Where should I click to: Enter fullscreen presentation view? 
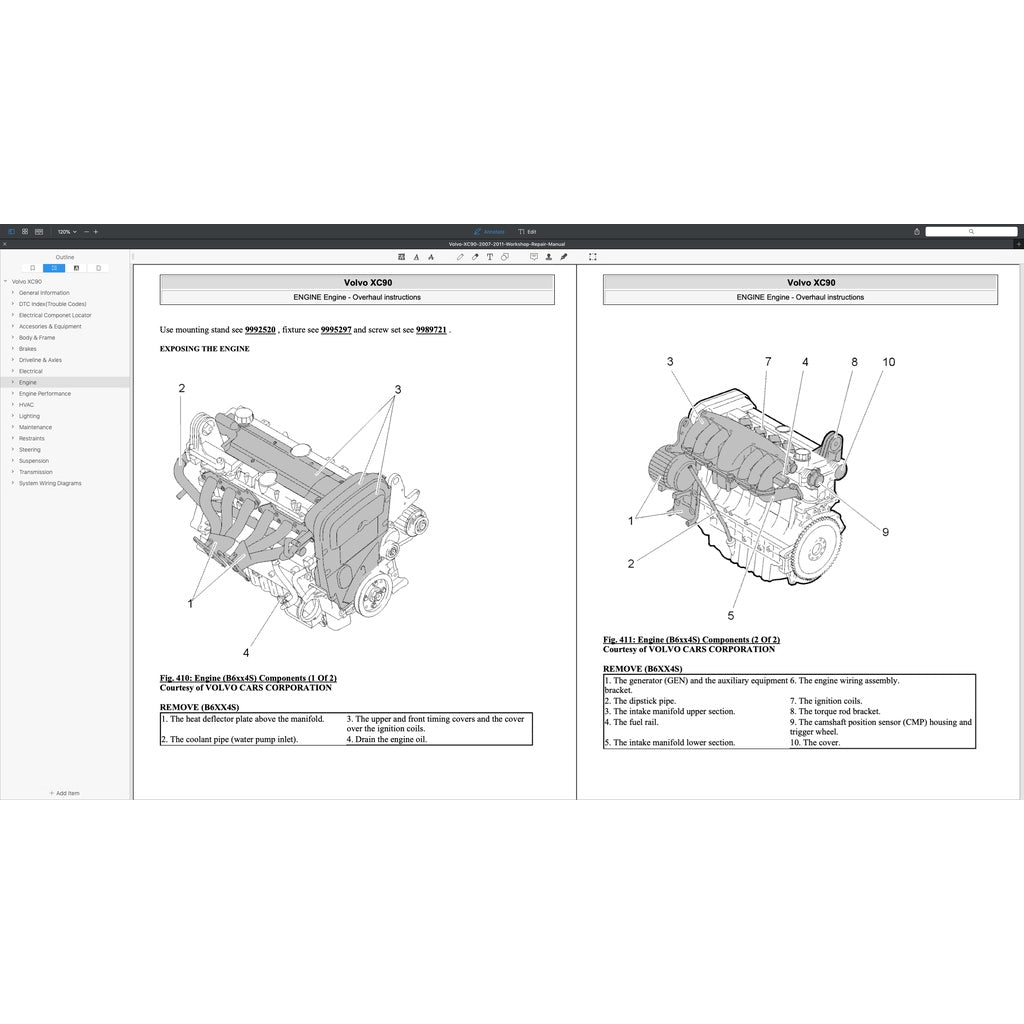(592, 257)
